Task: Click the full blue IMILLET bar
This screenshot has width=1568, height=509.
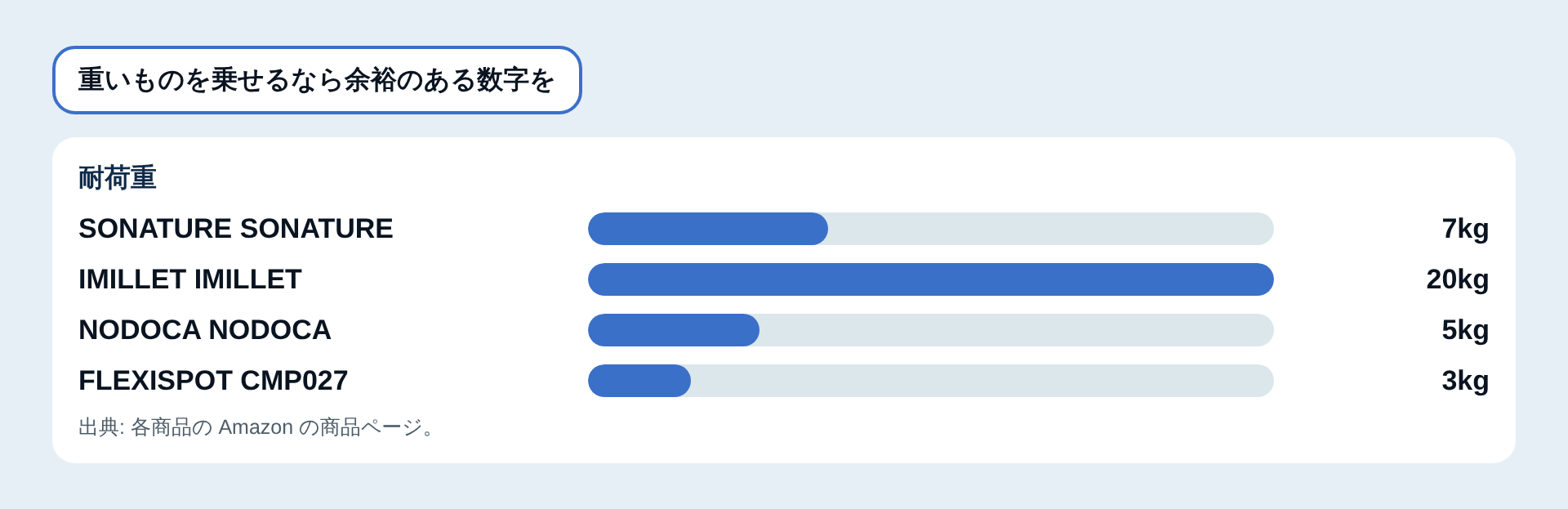Action: 931,279
